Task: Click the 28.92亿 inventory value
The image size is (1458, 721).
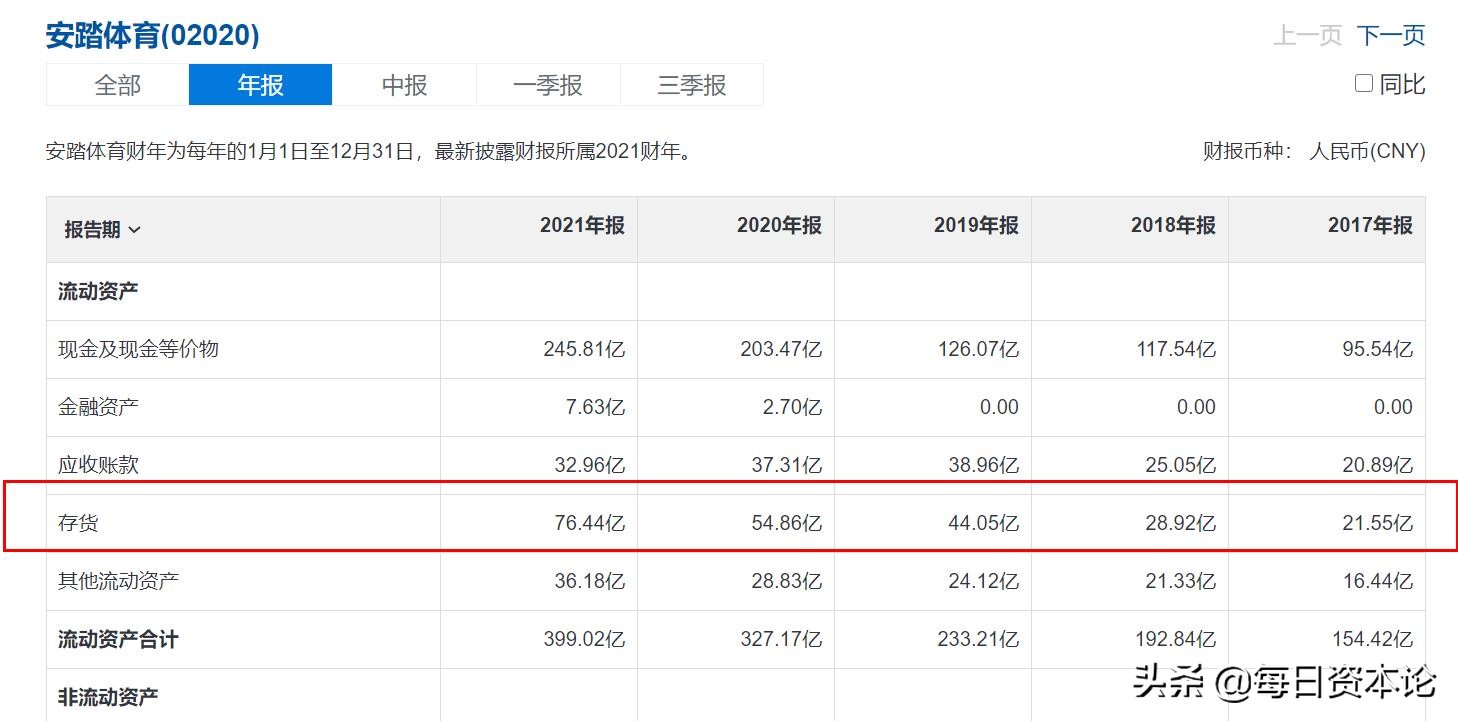Action: (x=1181, y=523)
